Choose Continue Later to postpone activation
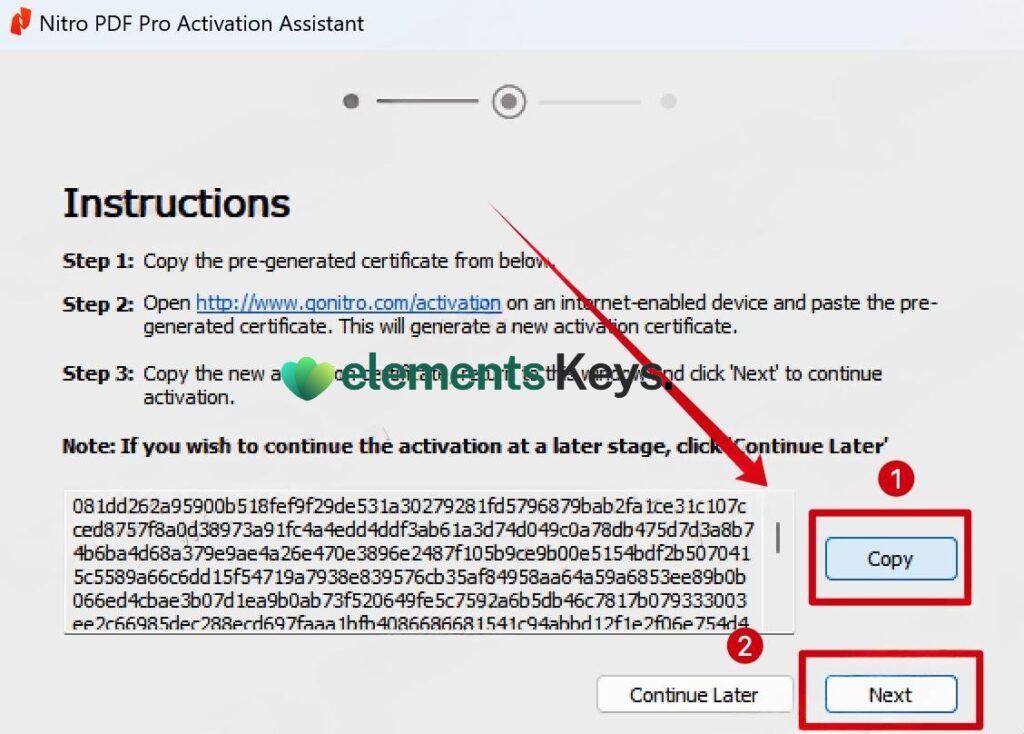Image resolution: width=1024 pixels, height=734 pixels. (695, 694)
